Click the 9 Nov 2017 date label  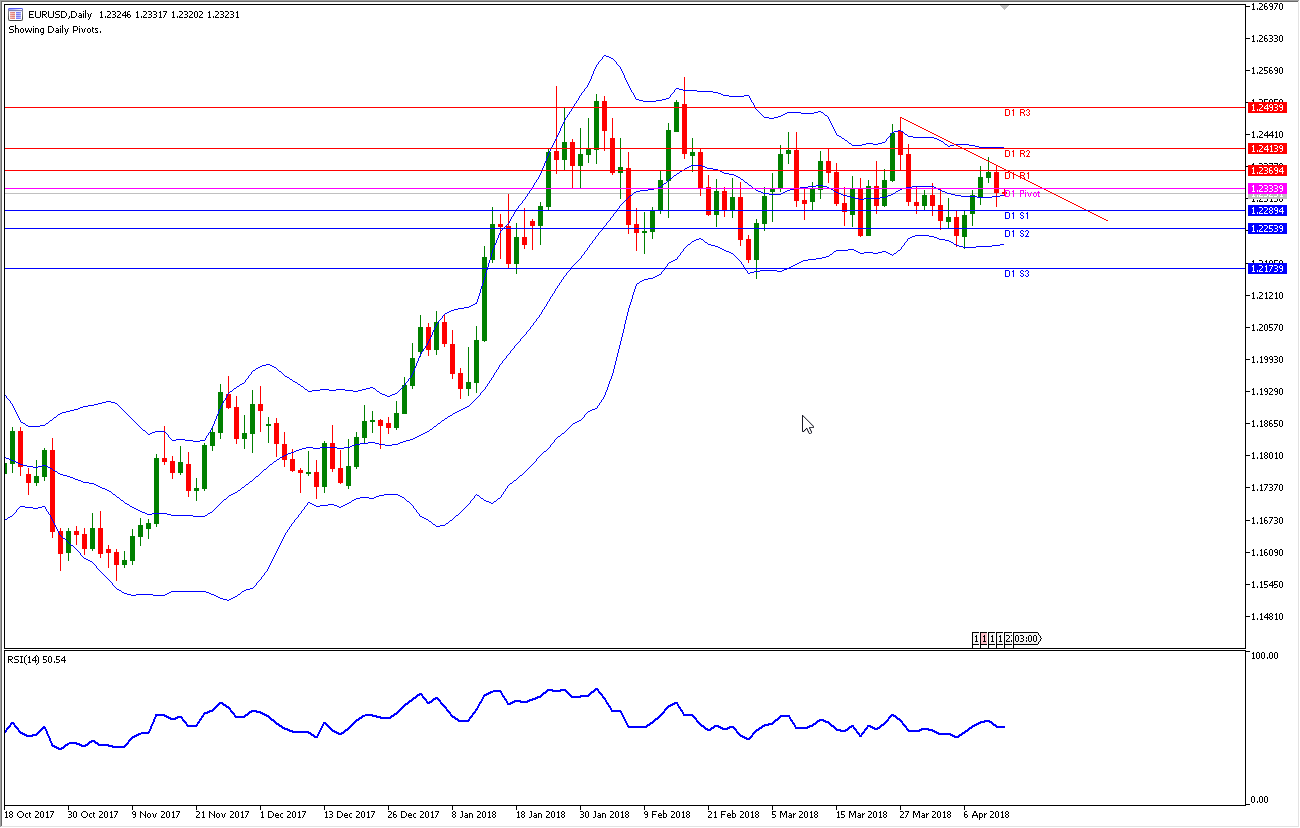pos(156,815)
